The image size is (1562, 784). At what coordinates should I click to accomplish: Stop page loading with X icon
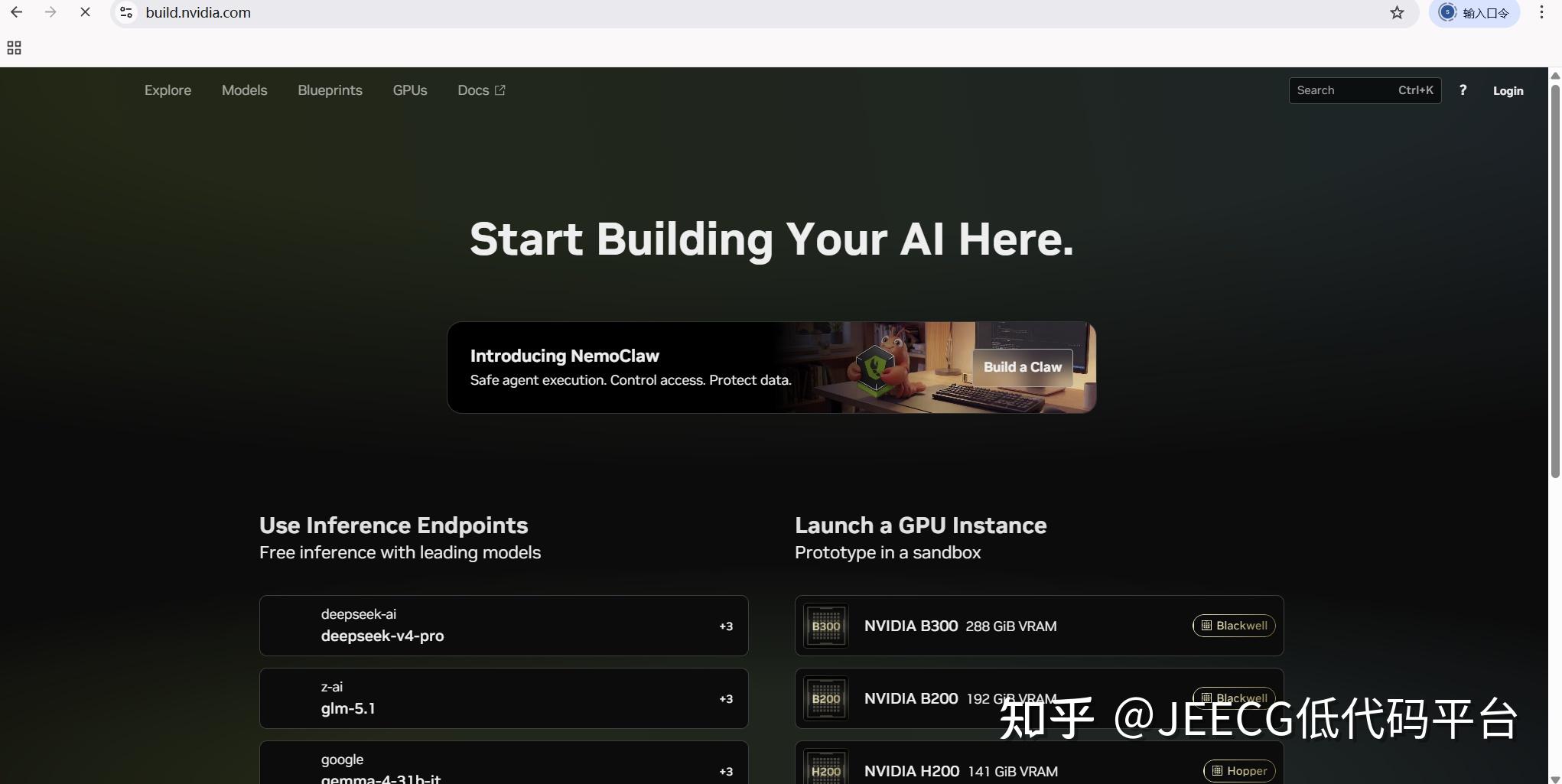tap(85, 12)
